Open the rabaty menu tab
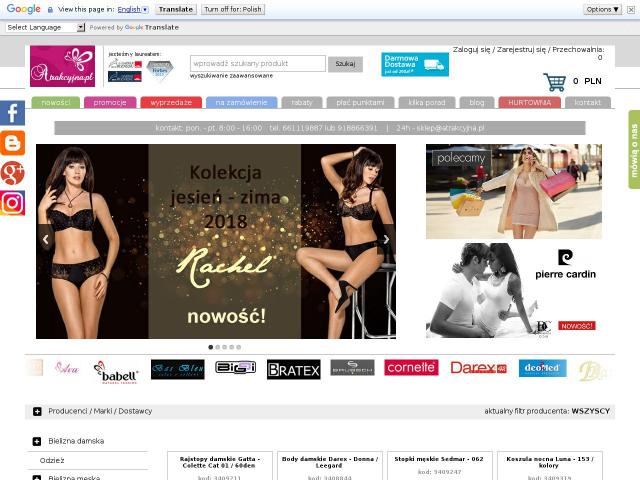 (302, 102)
